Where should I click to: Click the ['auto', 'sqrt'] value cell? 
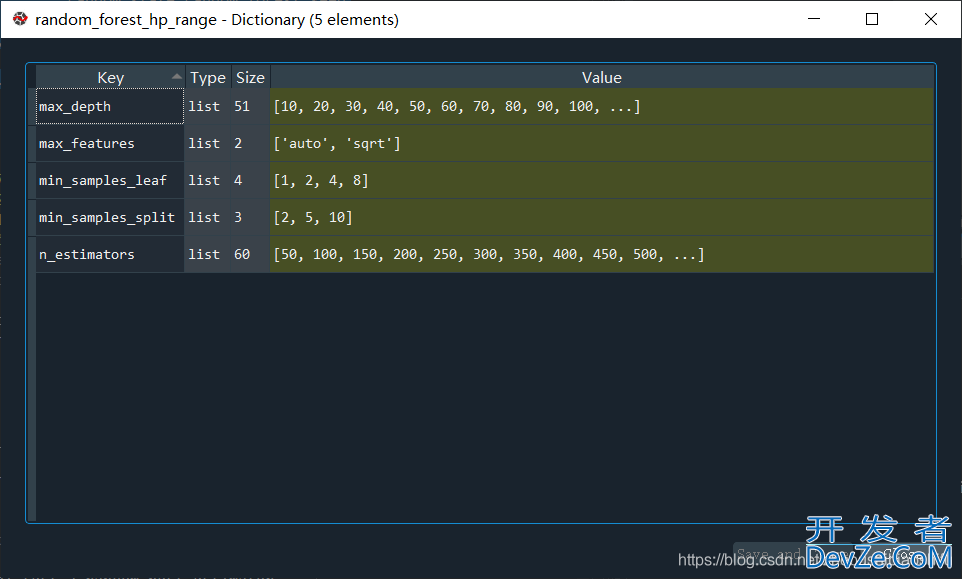(x=602, y=143)
